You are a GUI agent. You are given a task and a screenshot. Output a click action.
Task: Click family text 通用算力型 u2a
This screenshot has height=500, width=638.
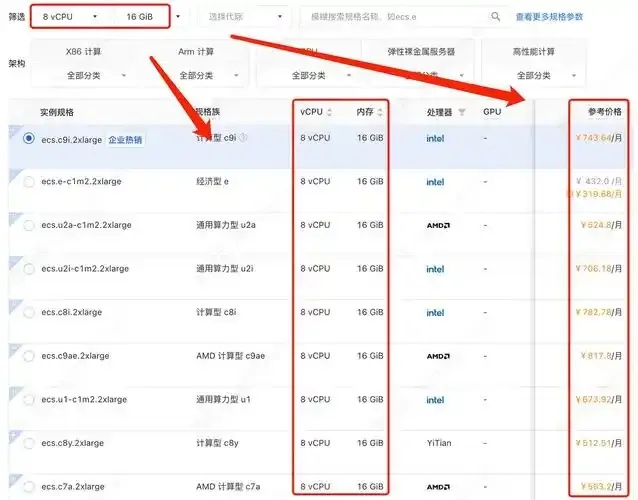(226, 225)
